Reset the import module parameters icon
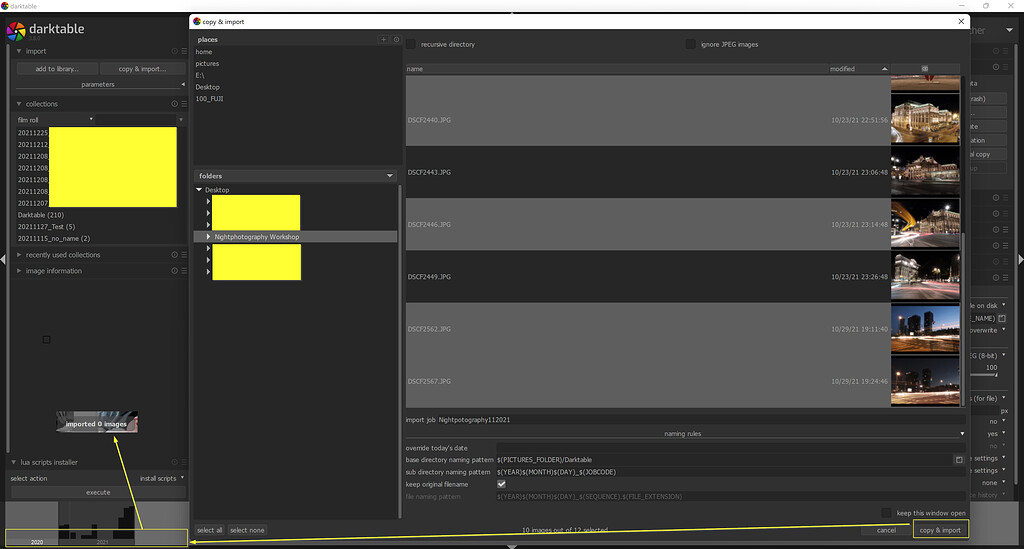This screenshot has width=1024, height=549. [x=174, y=51]
